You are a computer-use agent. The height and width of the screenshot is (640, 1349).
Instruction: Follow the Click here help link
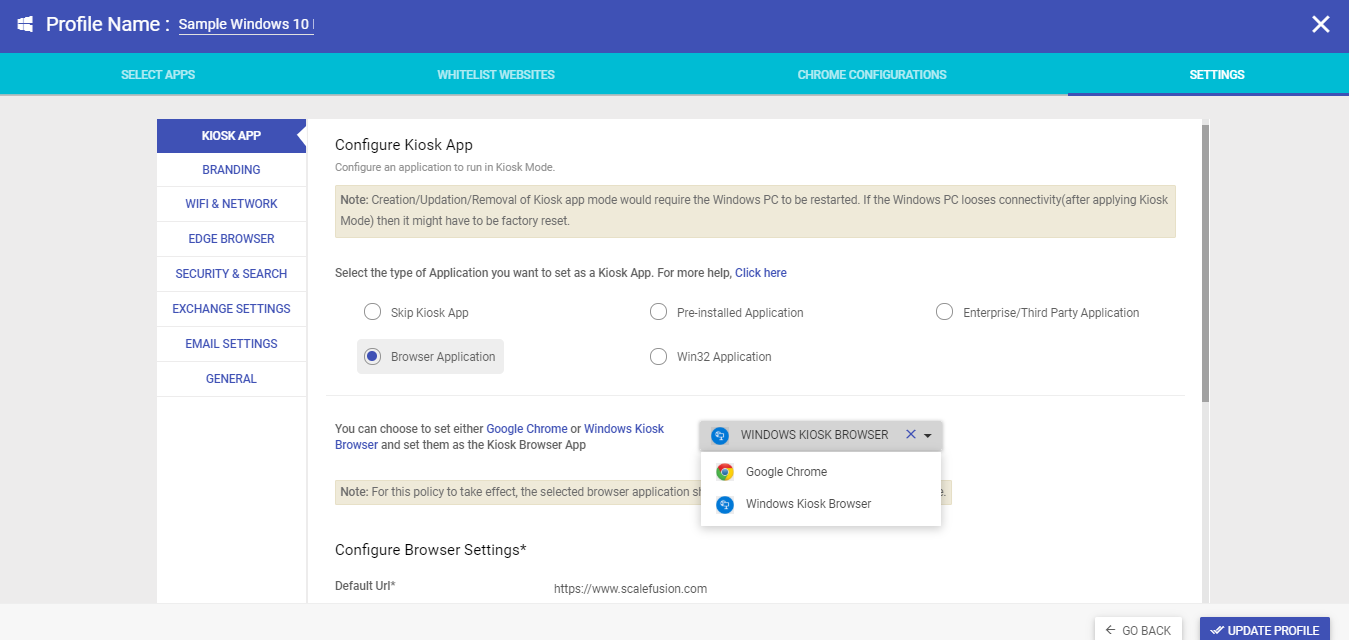[x=761, y=273]
